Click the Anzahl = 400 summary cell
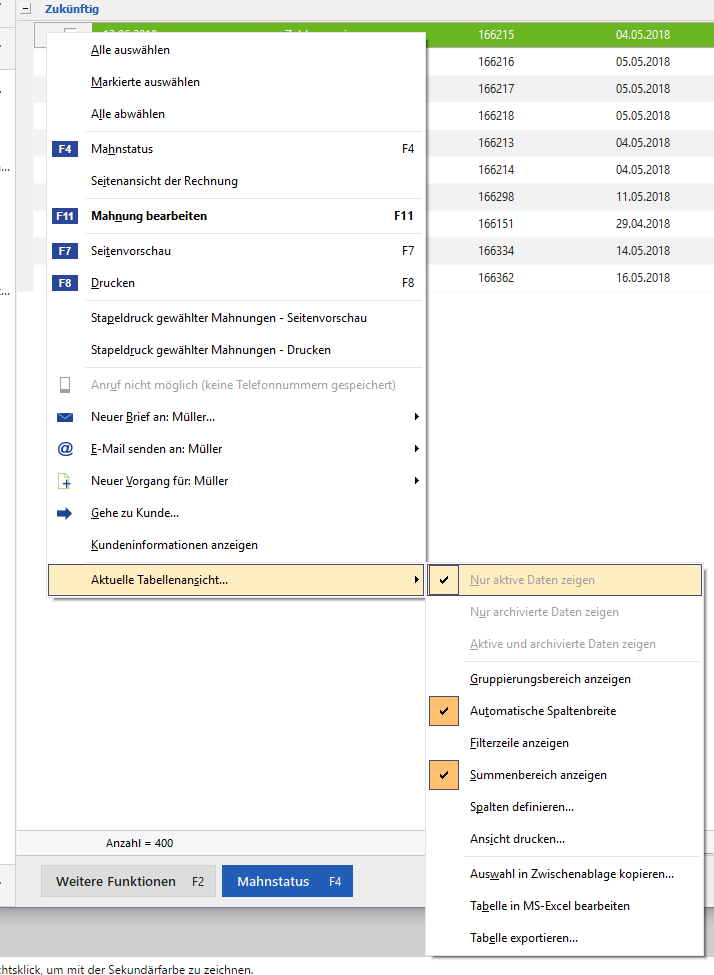 [x=139, y=843]
